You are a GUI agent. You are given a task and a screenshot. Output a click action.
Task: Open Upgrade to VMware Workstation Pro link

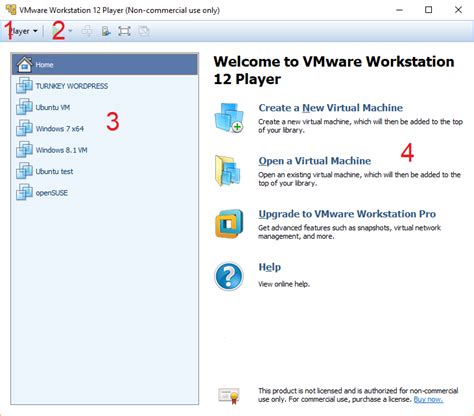(347, 214)
